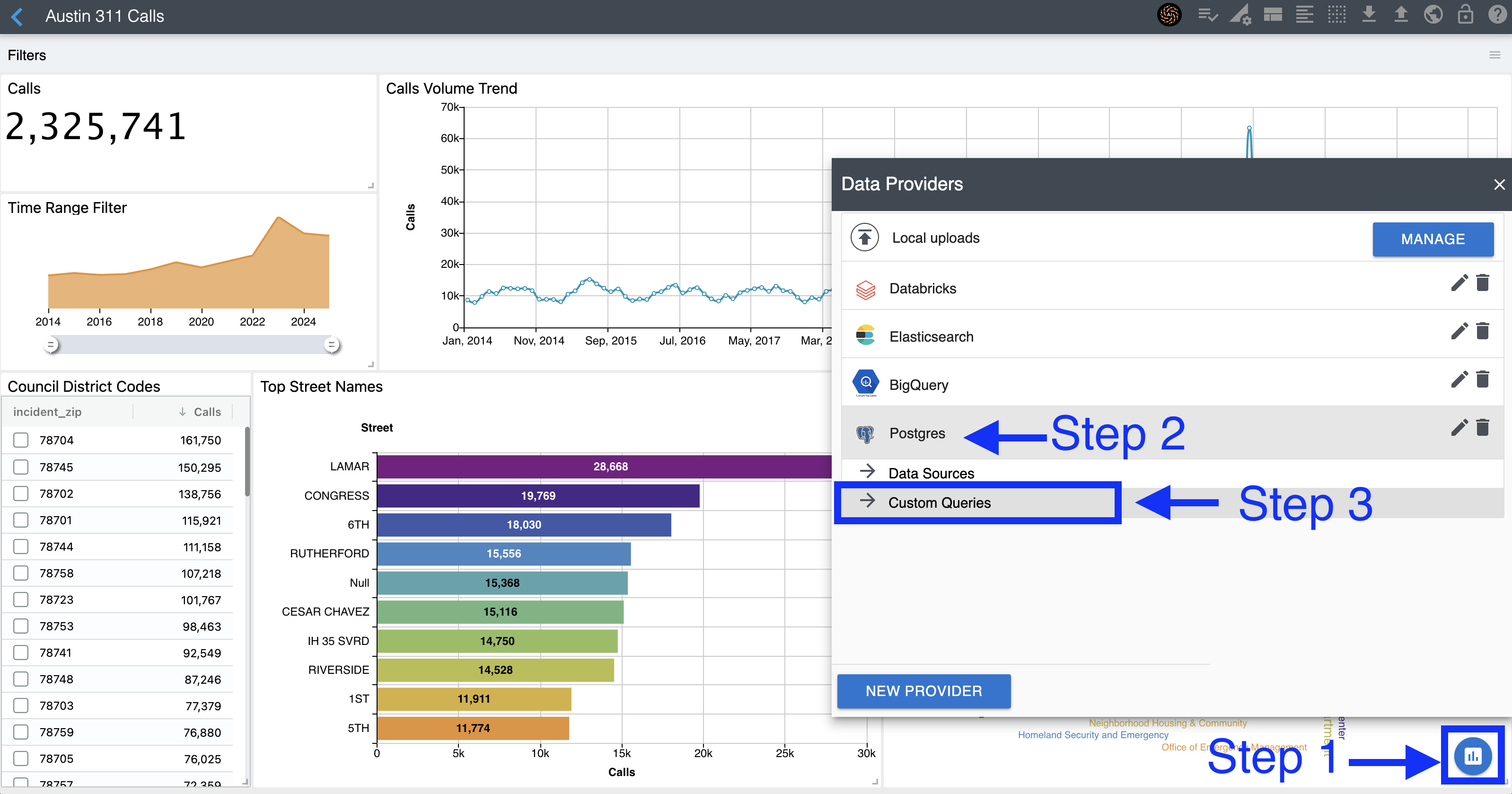Open Data Sources under Postgres
Viewport: 1512px width, 794px height.
931,473
